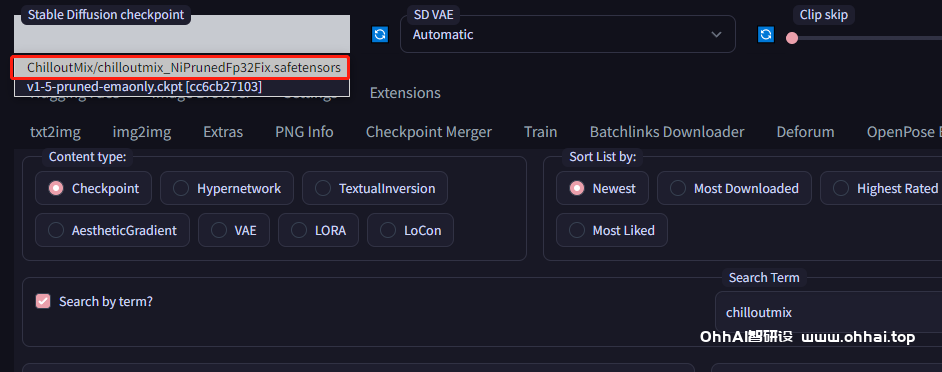Click the refresh icon beside SD VAE
This screenshot has width=942, height=372.
pyautogui.click(x=765, y=34)
